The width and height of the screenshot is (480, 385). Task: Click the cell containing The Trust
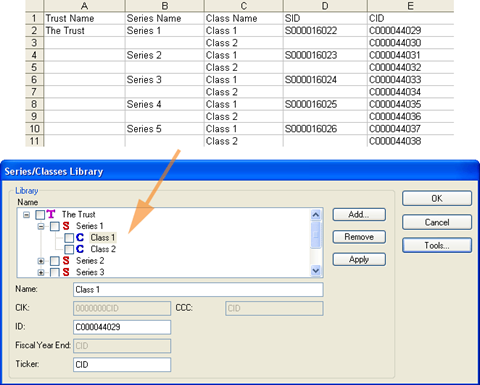(x=84, y=31)
